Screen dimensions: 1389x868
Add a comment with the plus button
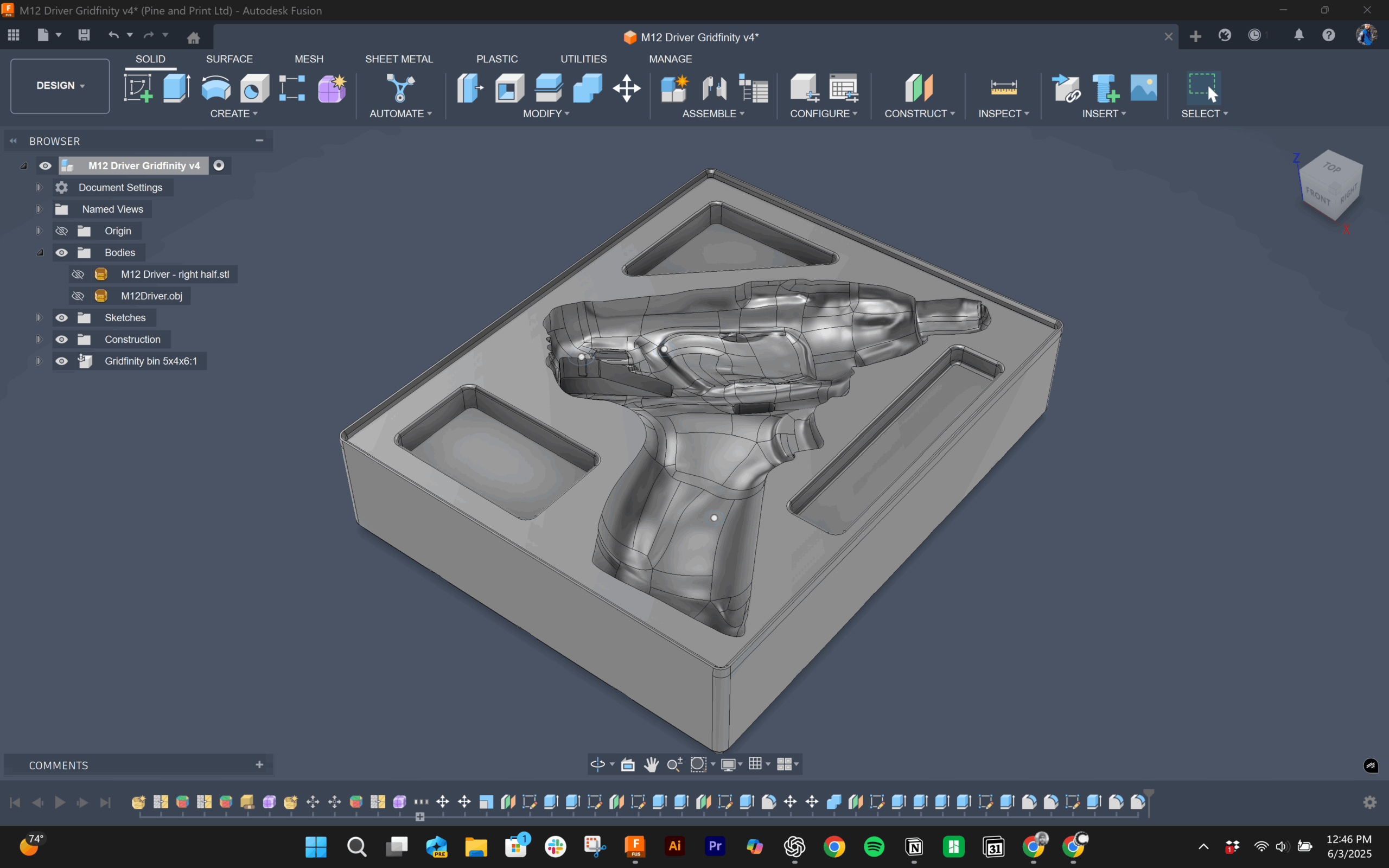(x=259, y=765)
